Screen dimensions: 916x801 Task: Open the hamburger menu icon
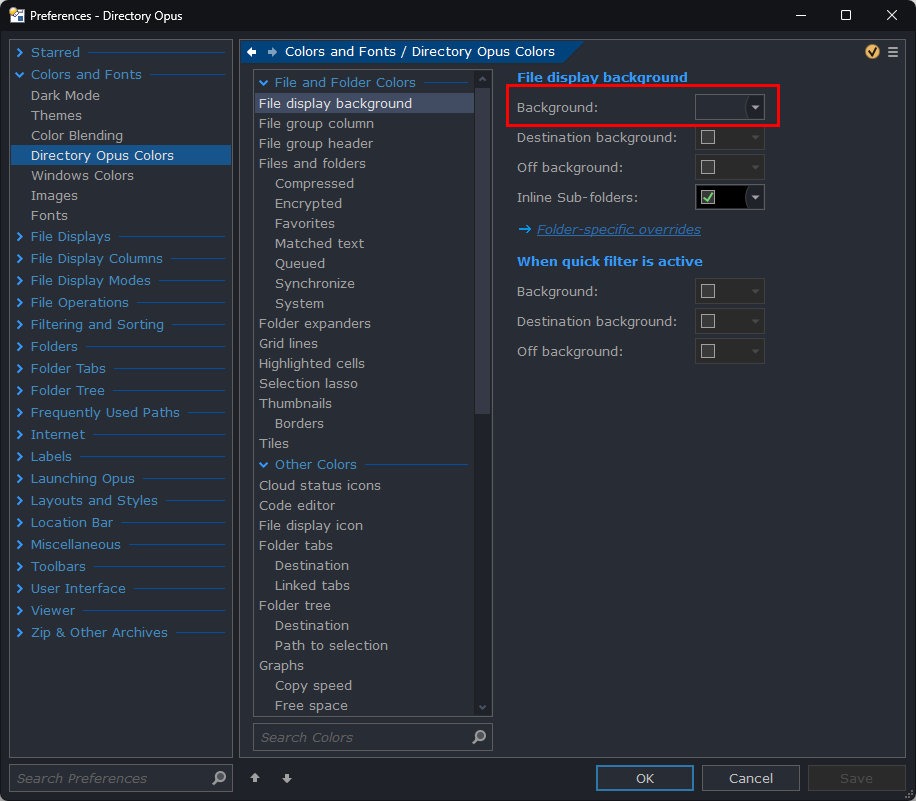(893, 52)
